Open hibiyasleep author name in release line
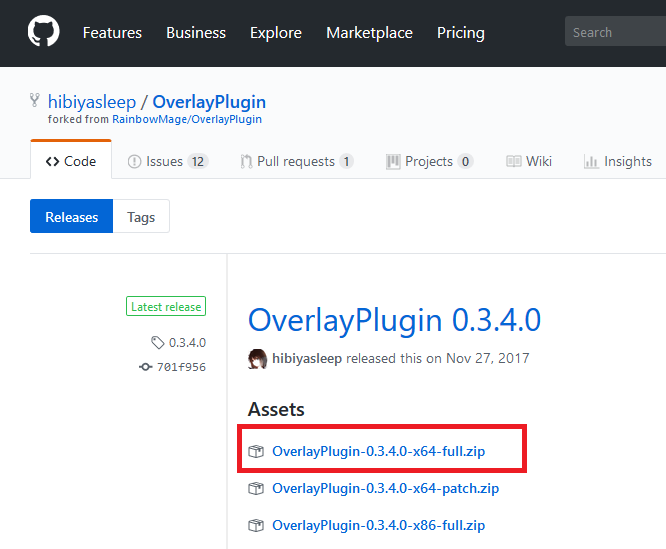 (307, 358)
